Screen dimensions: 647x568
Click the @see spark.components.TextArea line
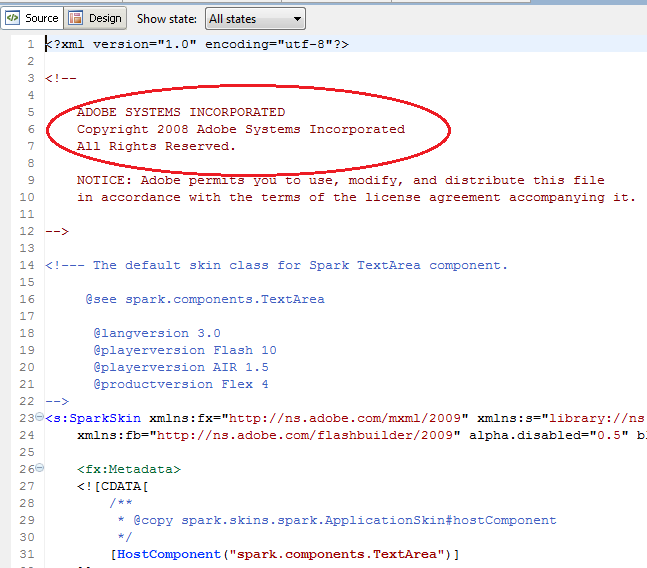coord(205,299)
